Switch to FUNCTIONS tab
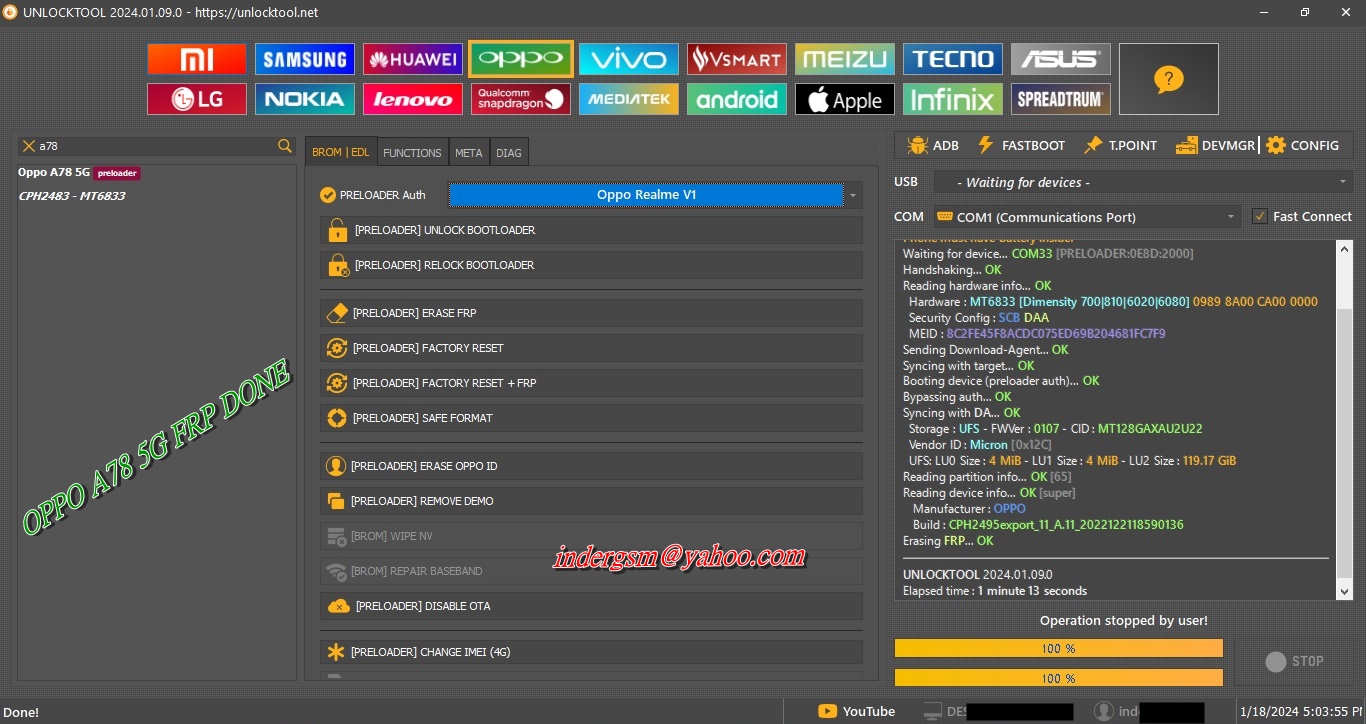The height and width of the screenshot is (724, 1366). pyautogui.click(x=412, y=152)
